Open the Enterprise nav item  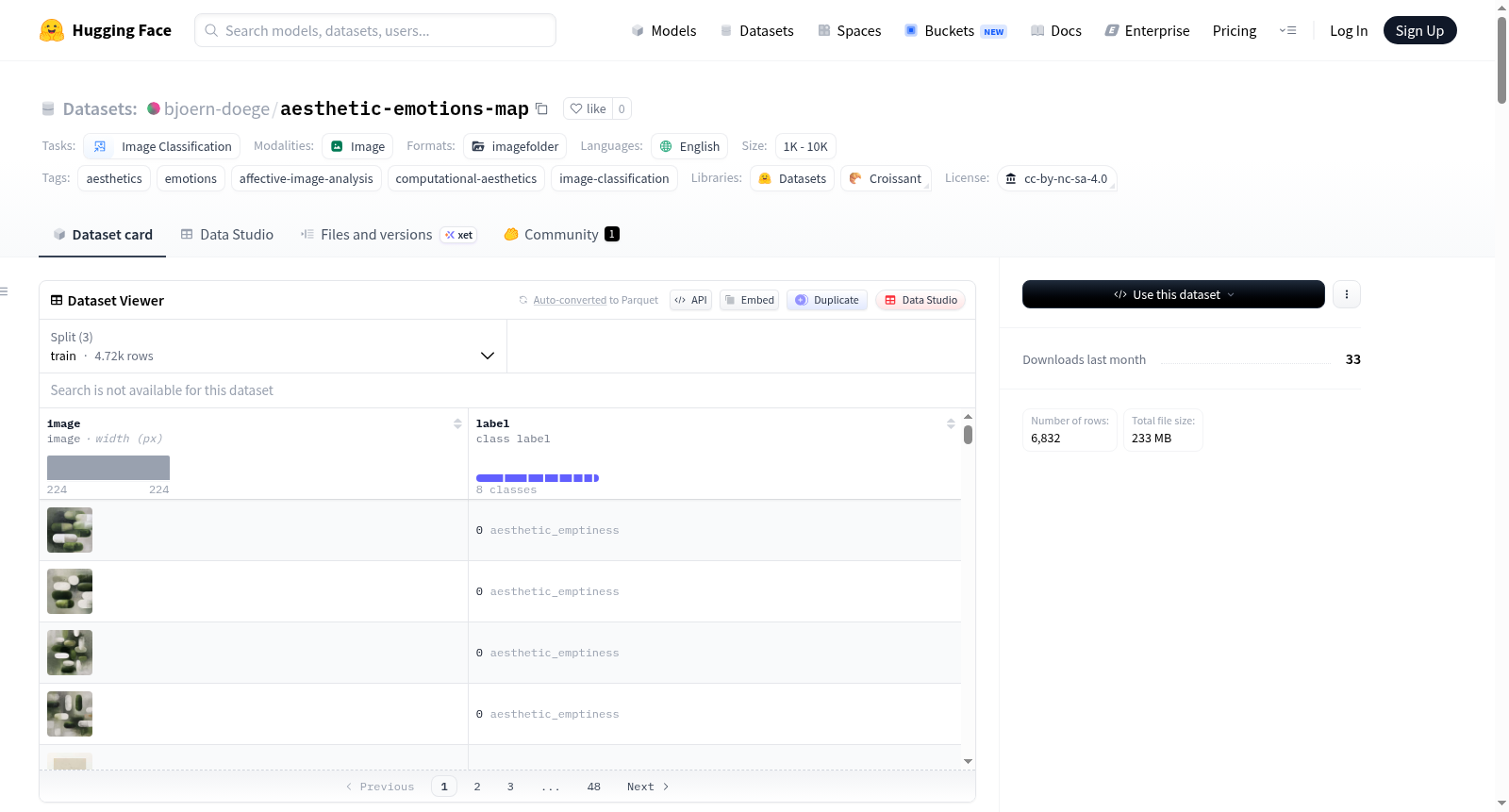point(1147,30)
